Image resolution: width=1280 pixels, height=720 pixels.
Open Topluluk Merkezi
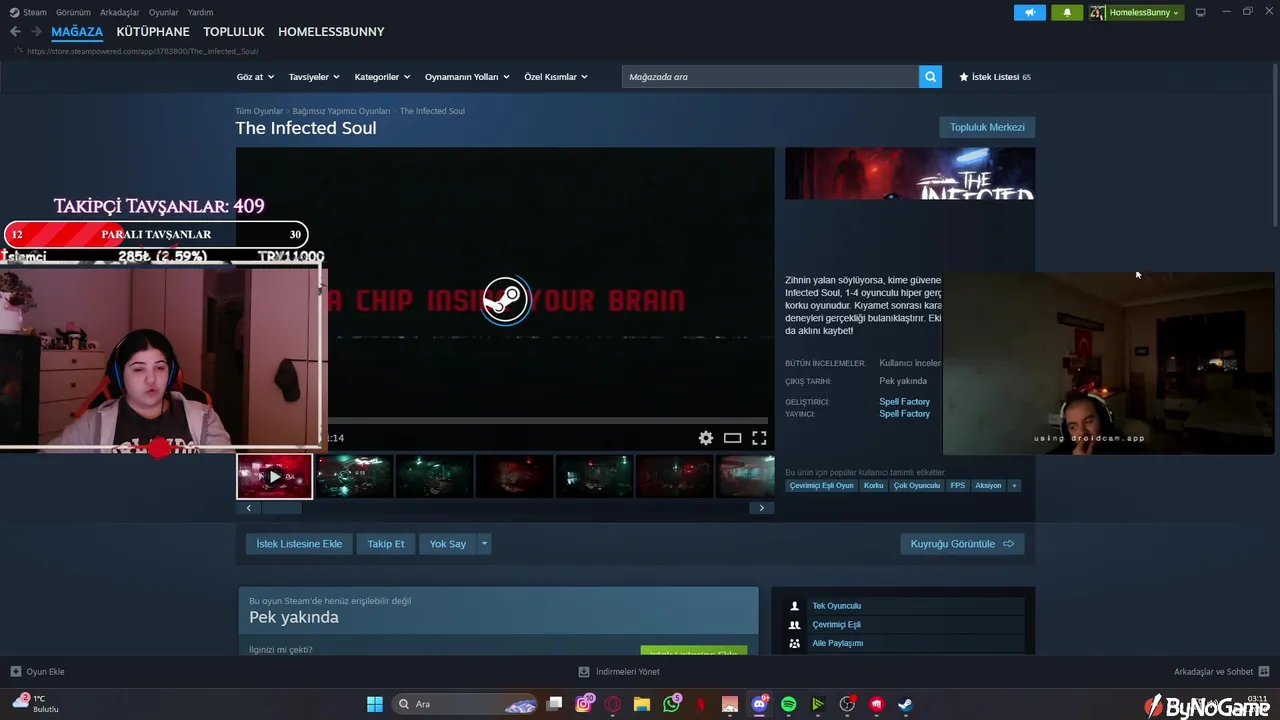[x=987, y=127]
